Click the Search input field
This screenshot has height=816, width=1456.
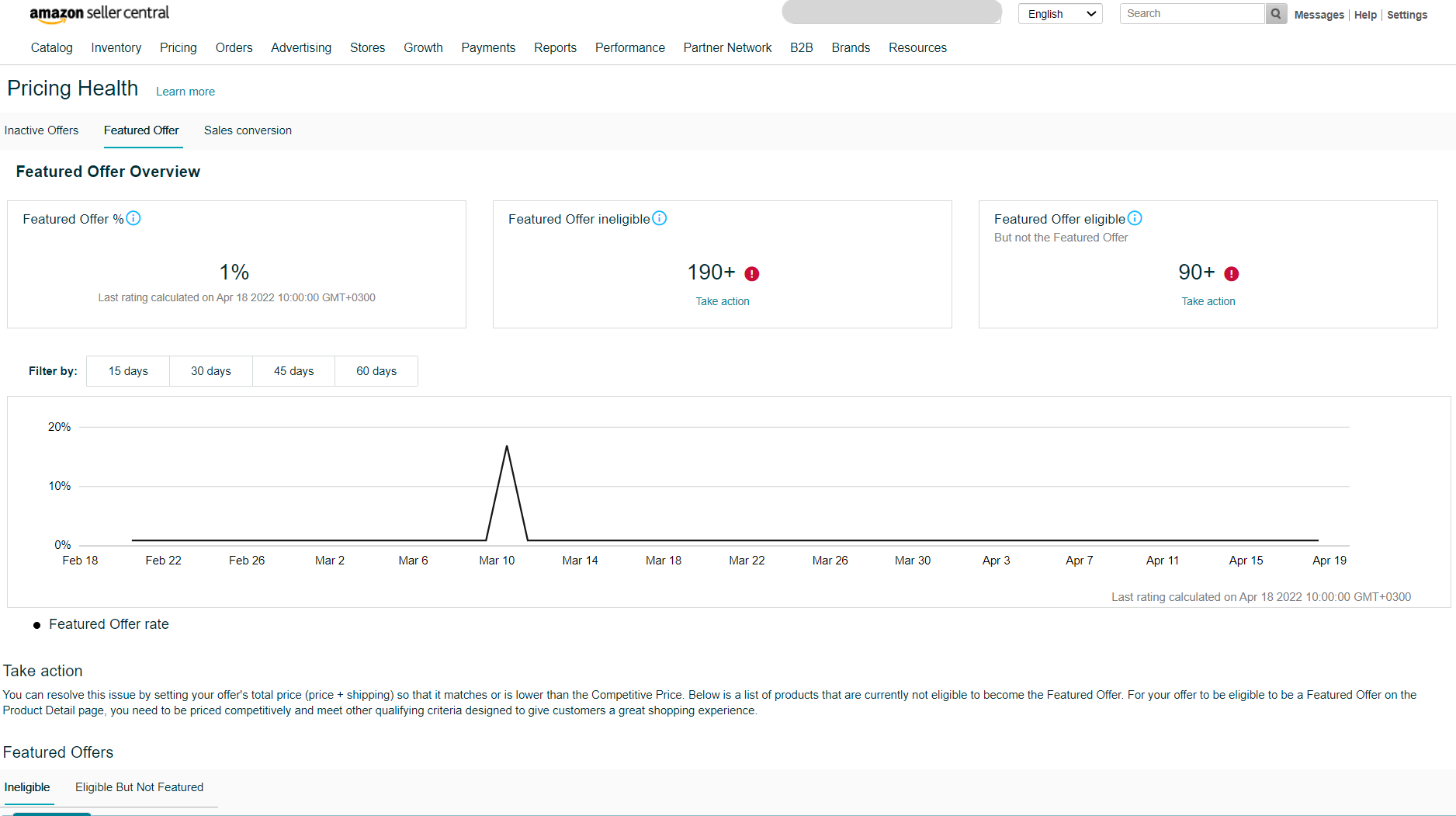pyautogui.click(x=1192, y=14)
